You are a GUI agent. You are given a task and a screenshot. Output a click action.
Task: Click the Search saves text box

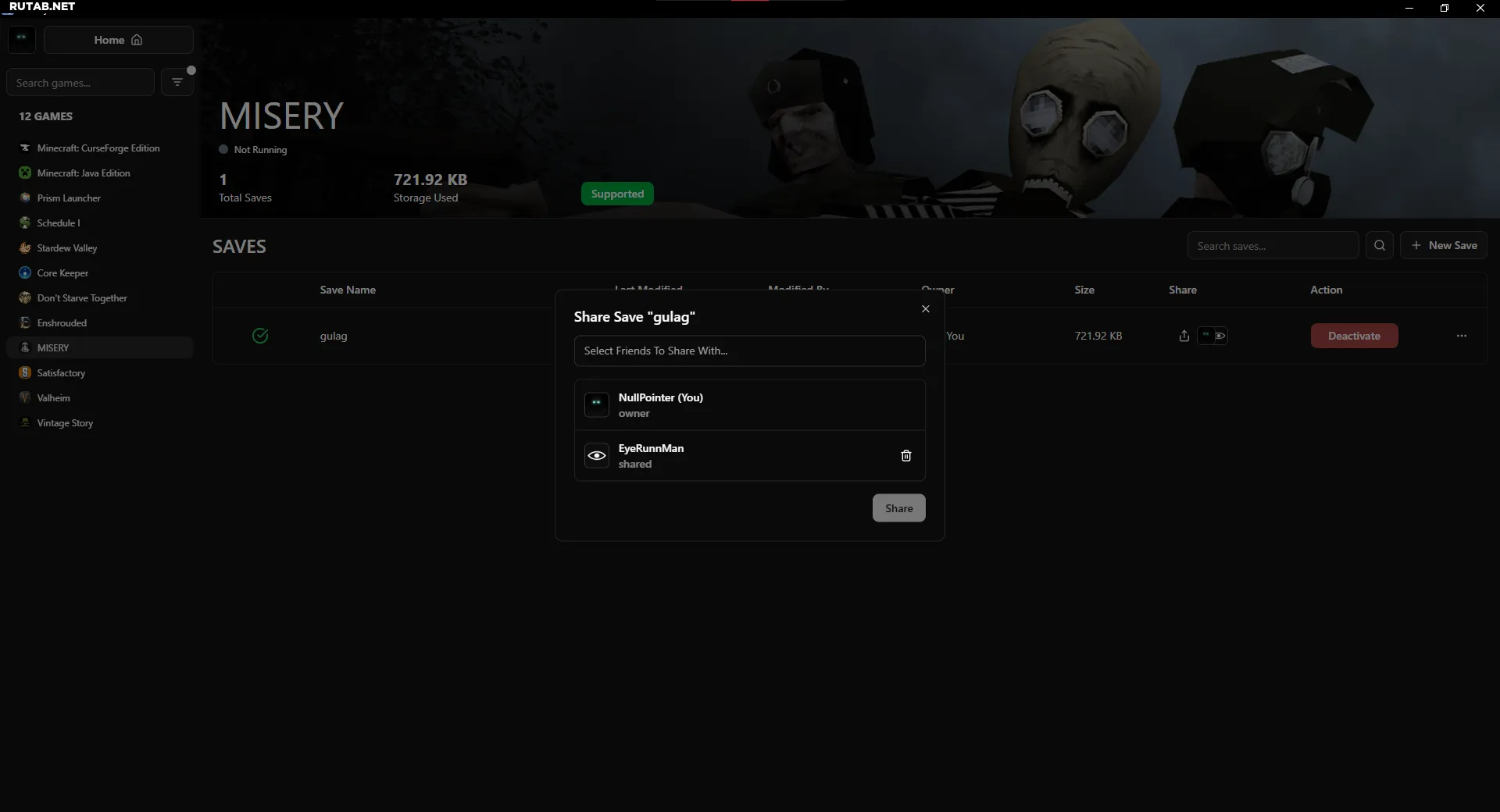(x=1272, y=246)
